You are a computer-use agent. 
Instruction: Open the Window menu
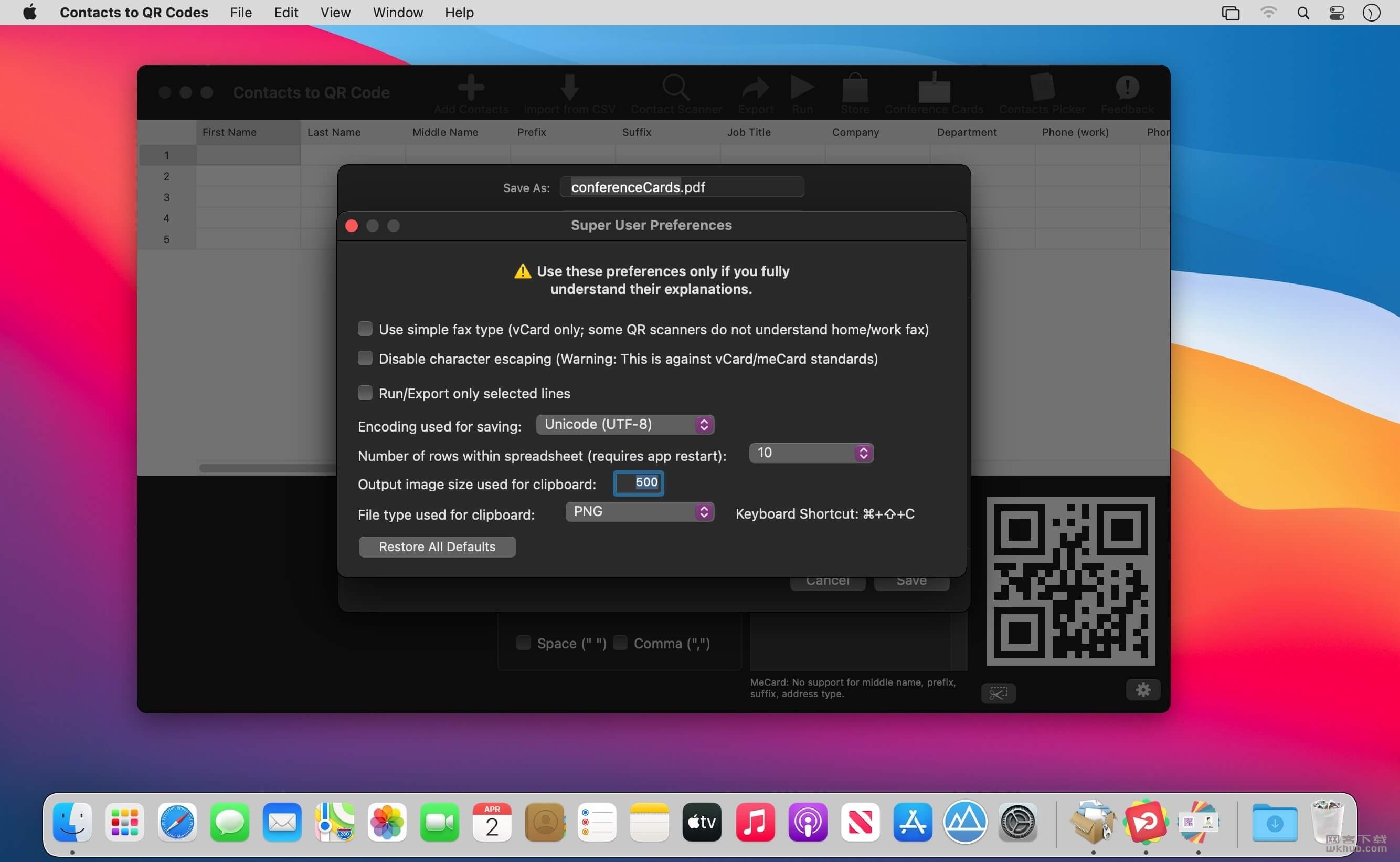398,13
